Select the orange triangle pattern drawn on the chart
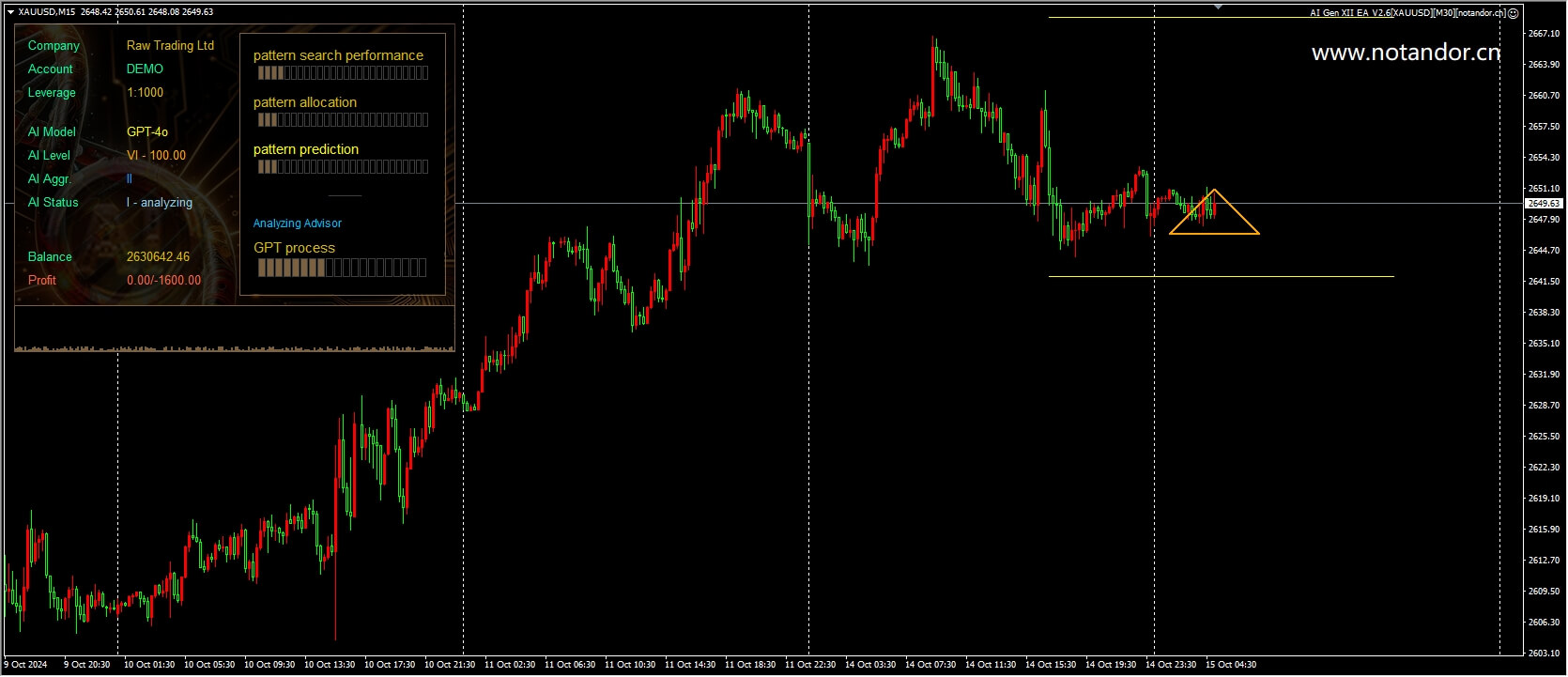Image resolution: width=1568 pixels, height=677 pixels. pyautogui.click(x=1214, y=212)
